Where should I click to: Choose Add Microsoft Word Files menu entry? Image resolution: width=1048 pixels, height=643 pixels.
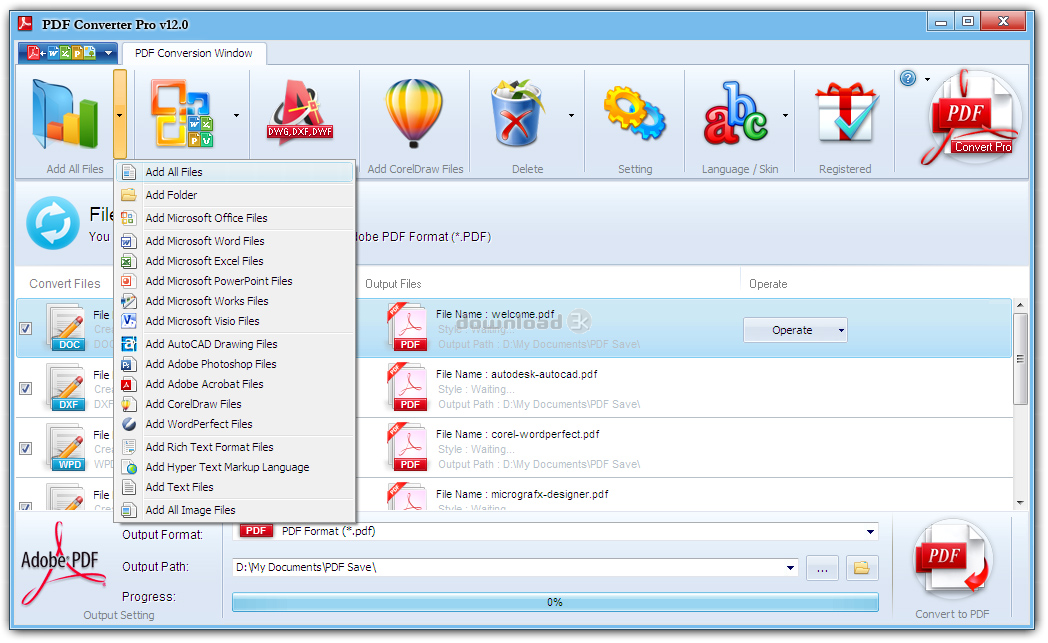(235, 241)
